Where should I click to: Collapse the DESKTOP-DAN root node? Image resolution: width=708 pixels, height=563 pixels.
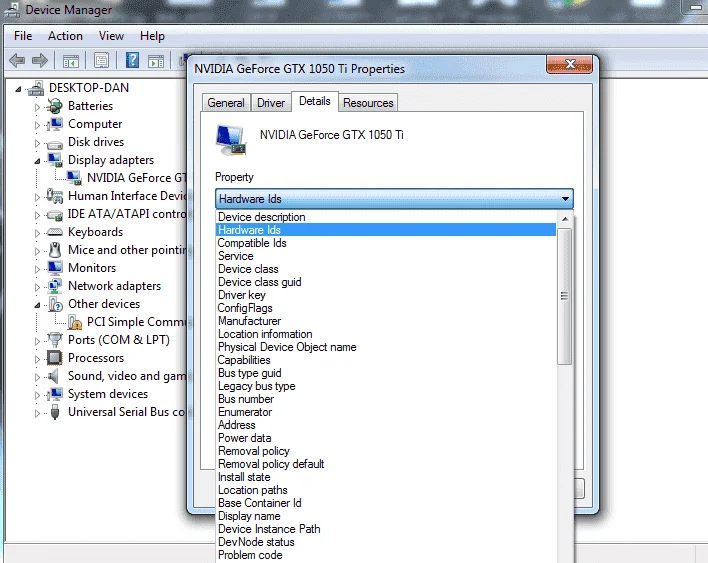[x=18, y=89]
